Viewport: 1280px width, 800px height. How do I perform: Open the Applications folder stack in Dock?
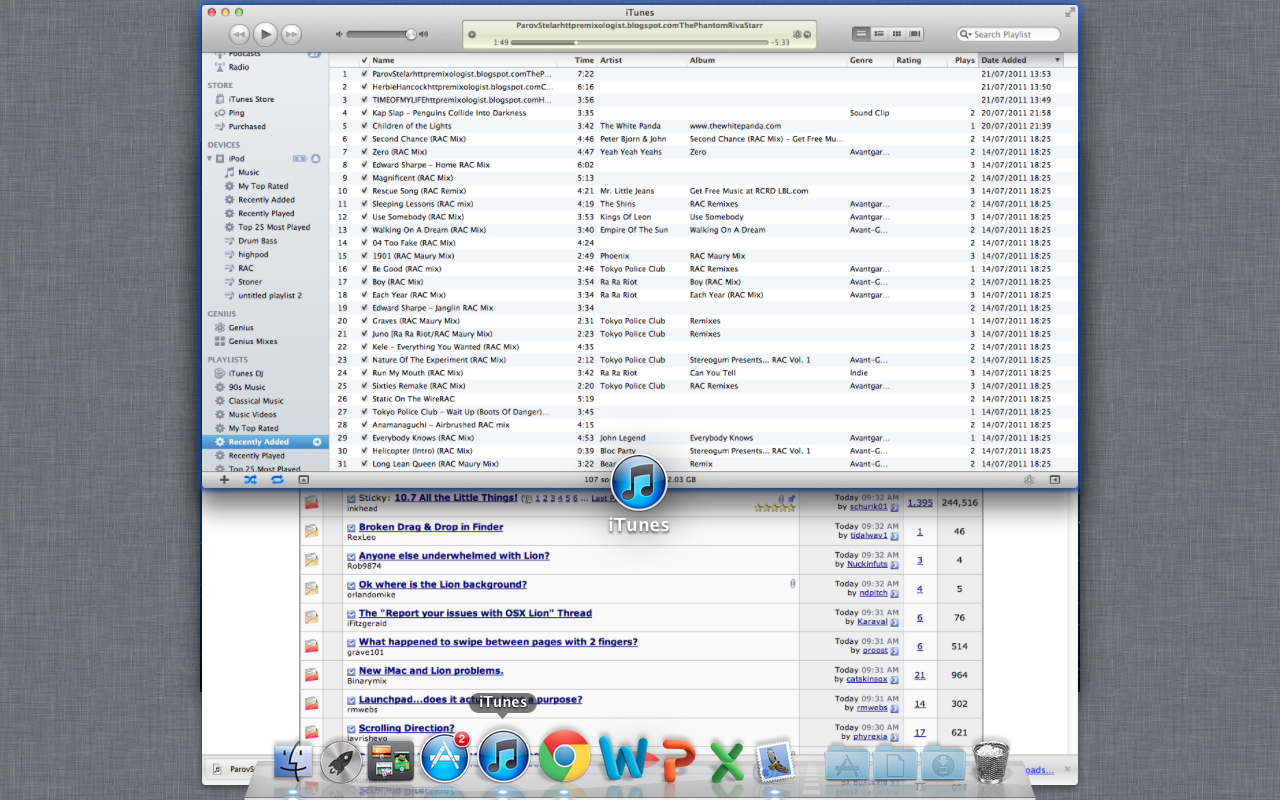(845, 763)
